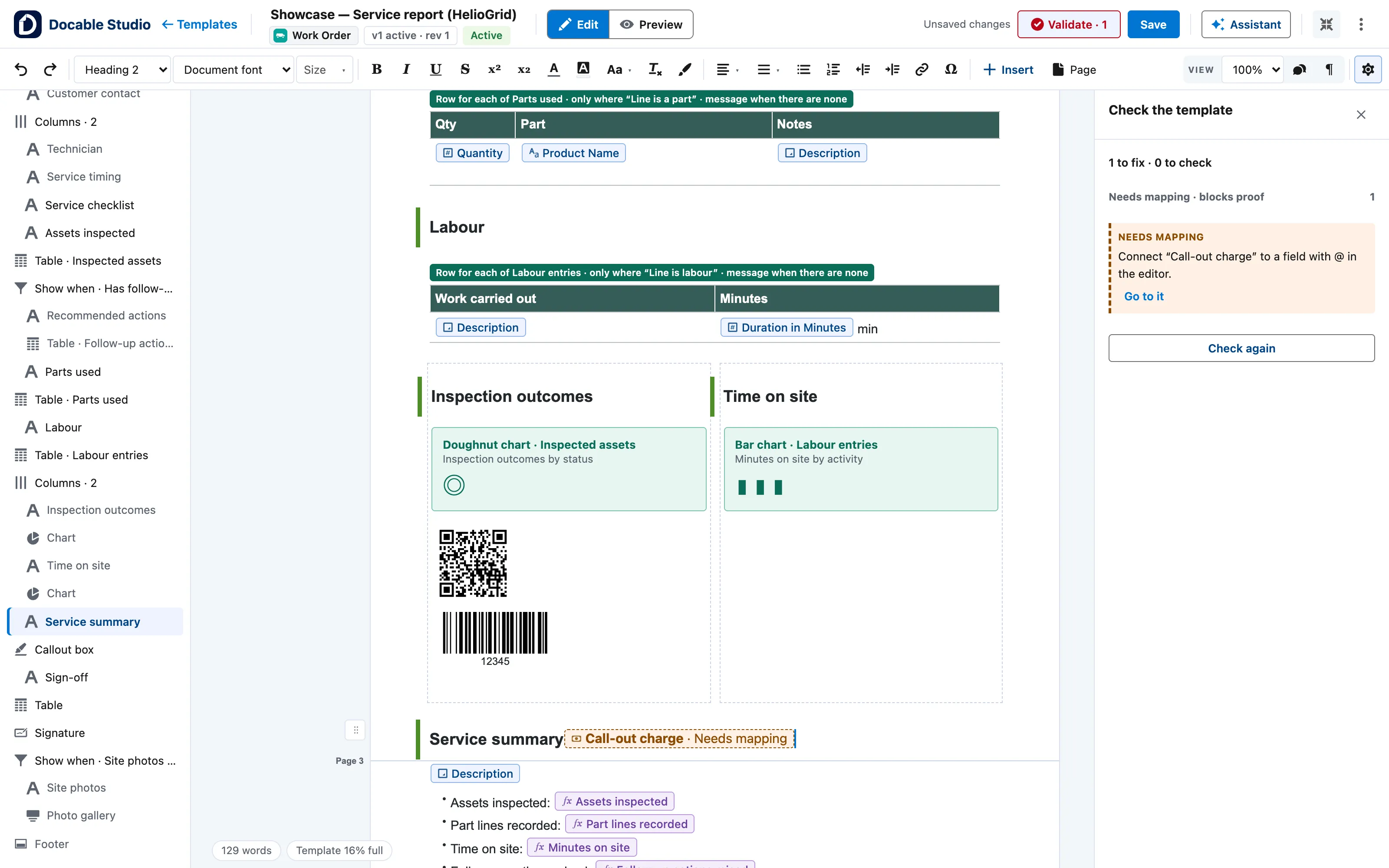Apply superscript formatting
Viewport: 1389px width, 868px height.
[494, 69]
